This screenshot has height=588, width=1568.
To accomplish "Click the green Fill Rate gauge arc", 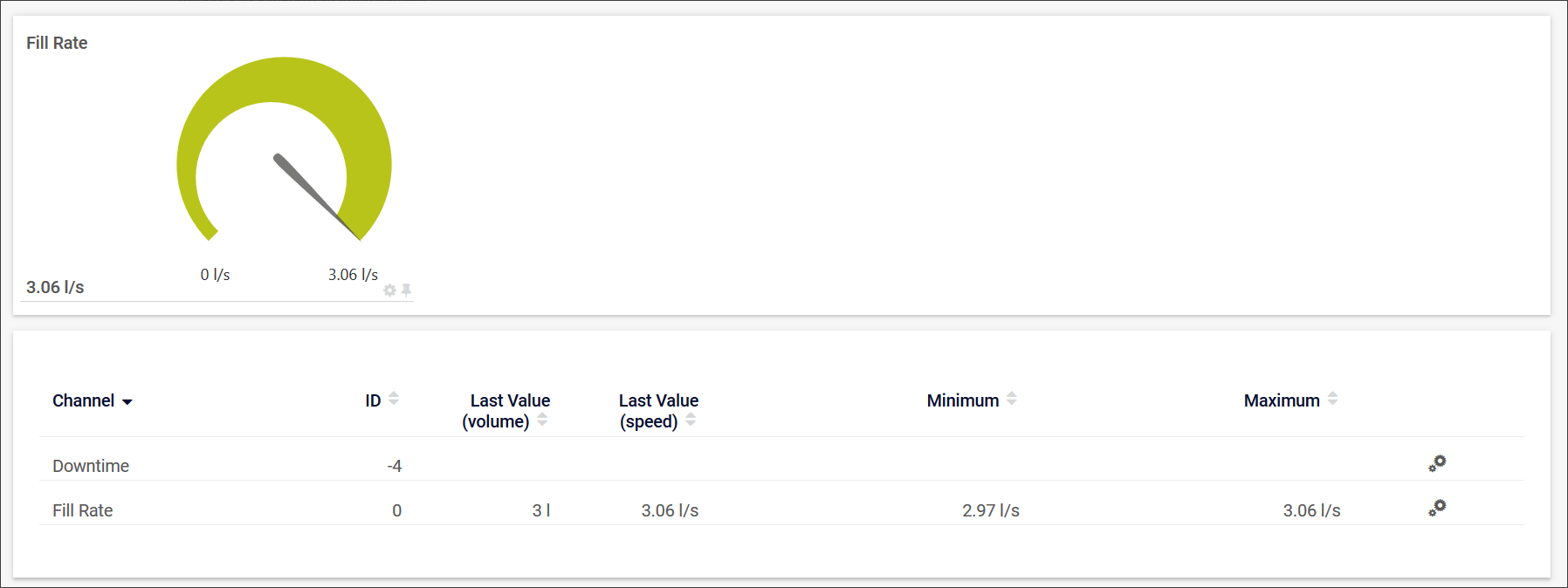I will click(285, 79).
